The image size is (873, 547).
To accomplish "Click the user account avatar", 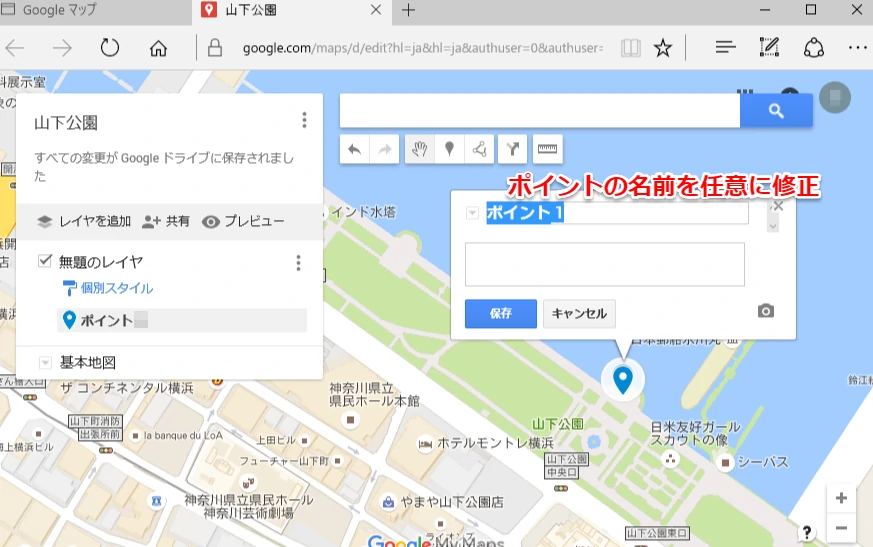I will 835,97.
